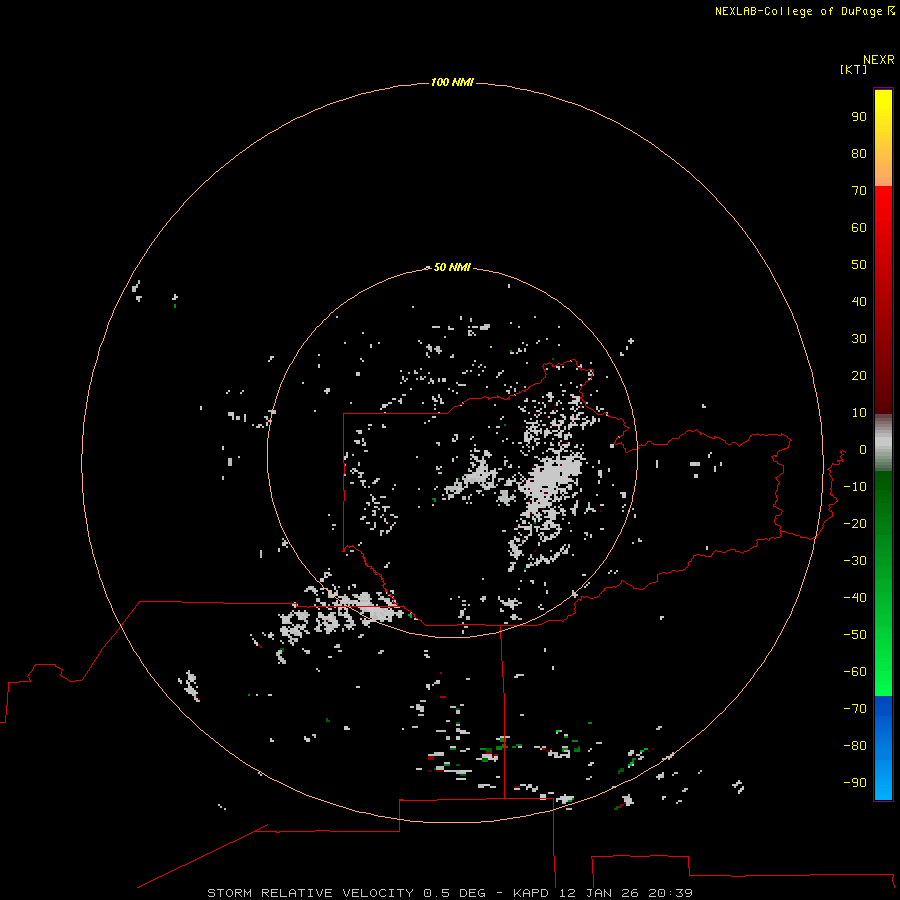Click the -70 knot label on color scale
This screenshot has height=900, width=900.
[855, 709]
